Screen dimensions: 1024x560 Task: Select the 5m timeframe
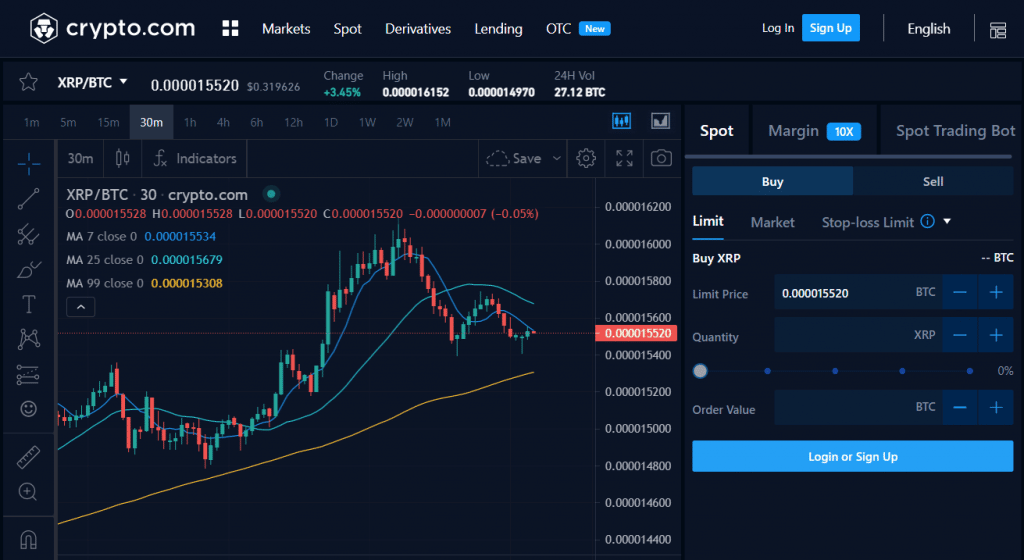click(x=68, y=122)
